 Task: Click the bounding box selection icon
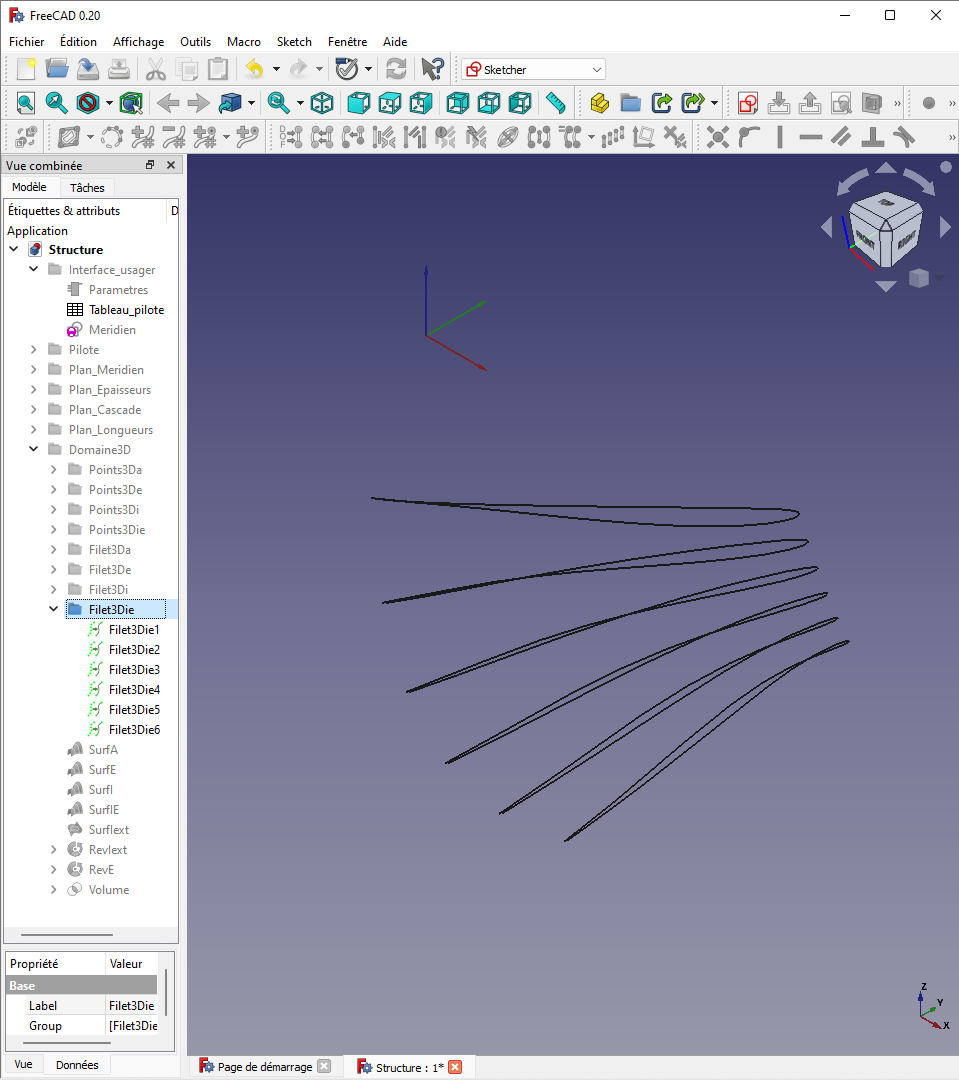pyautogui.click(x=131, y=103)
